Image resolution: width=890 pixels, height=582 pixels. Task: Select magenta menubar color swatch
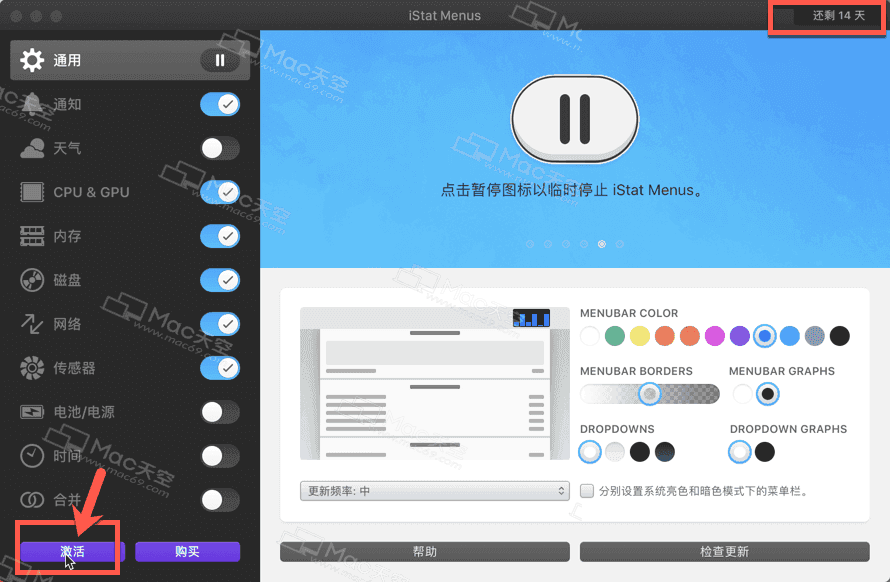(715, 336)
